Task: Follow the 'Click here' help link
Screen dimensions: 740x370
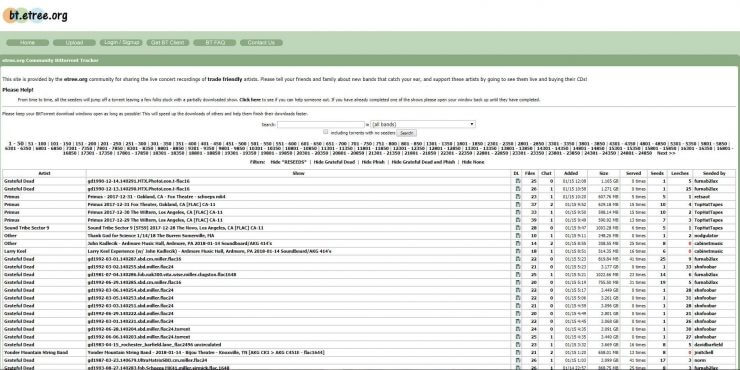Action: [x=250, y=100]
